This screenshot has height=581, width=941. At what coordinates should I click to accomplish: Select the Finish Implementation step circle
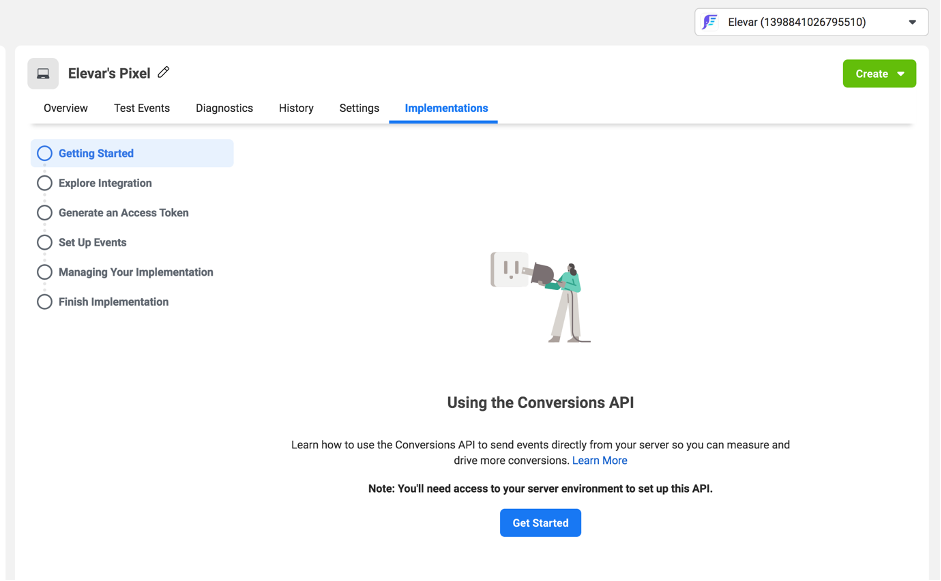[x=44, y=302]
